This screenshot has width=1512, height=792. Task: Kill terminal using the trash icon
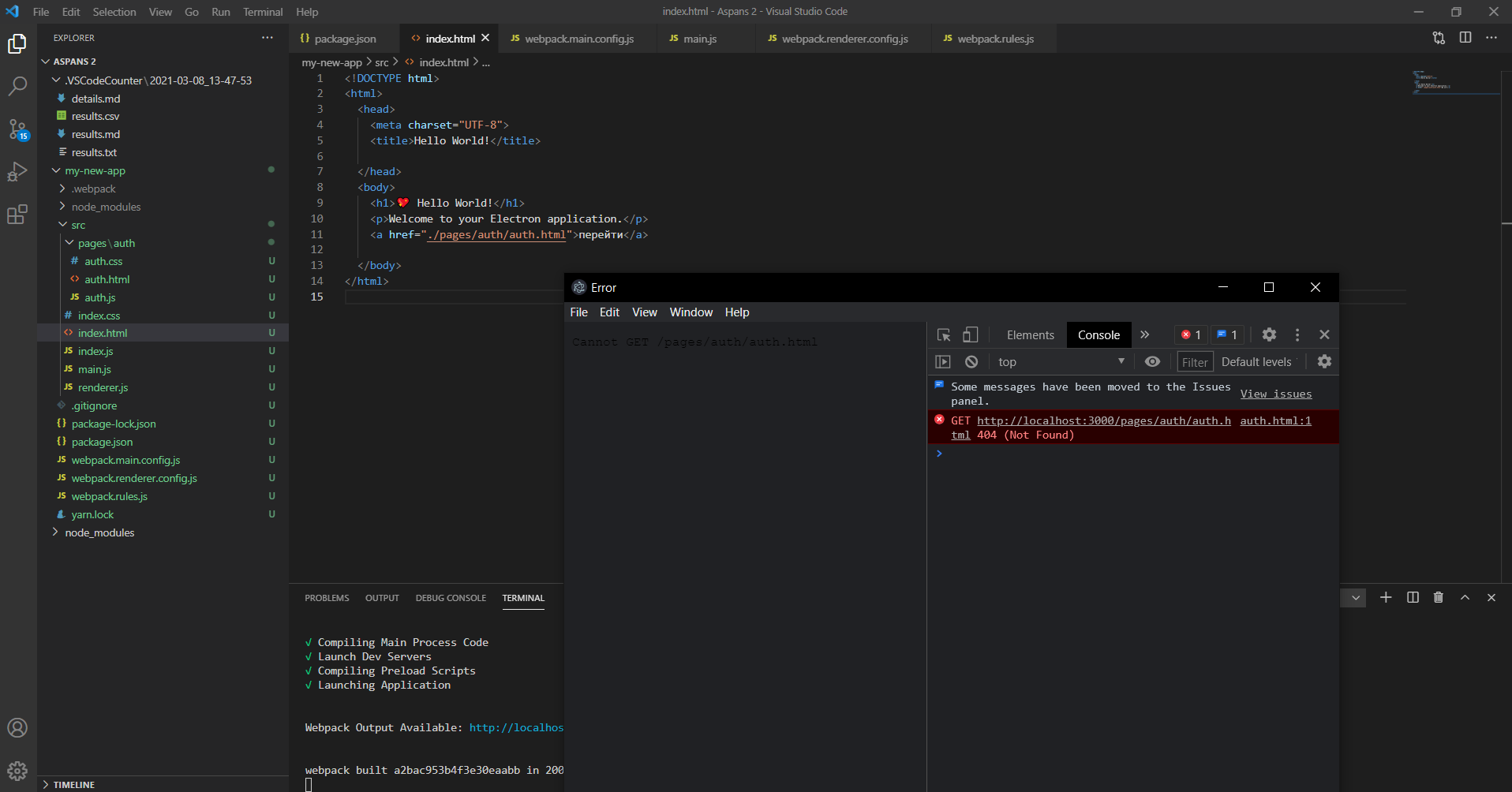(x=1438, y=598)
